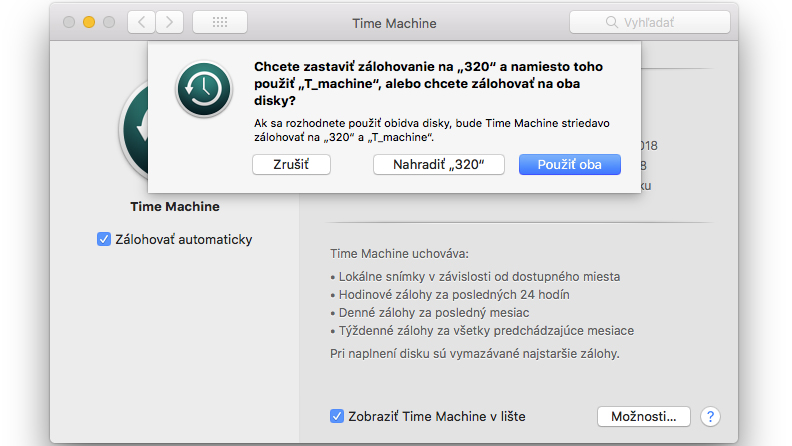The image size is (792, 446).
Task: Minimize the window with the yellow button
Action: 89,22
